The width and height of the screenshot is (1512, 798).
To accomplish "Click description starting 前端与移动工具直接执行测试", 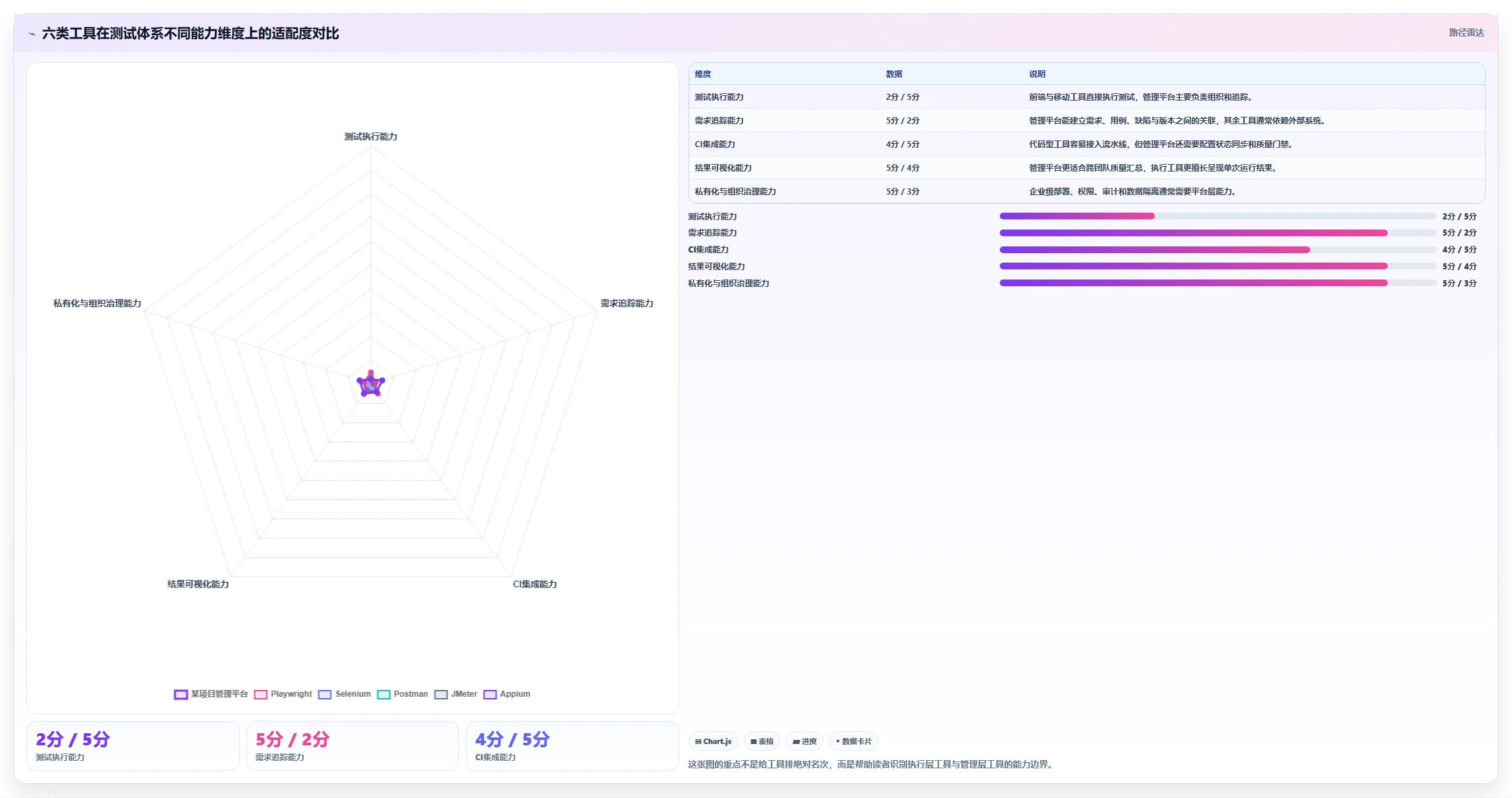I will (1141, 97).
